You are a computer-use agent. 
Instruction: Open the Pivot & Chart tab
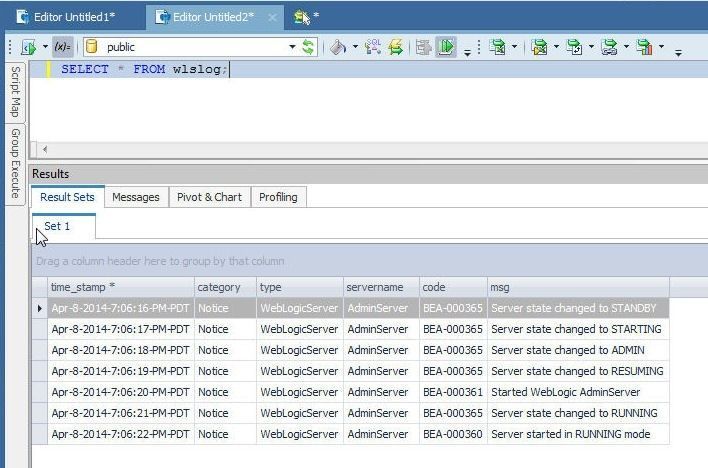[209, 197]
